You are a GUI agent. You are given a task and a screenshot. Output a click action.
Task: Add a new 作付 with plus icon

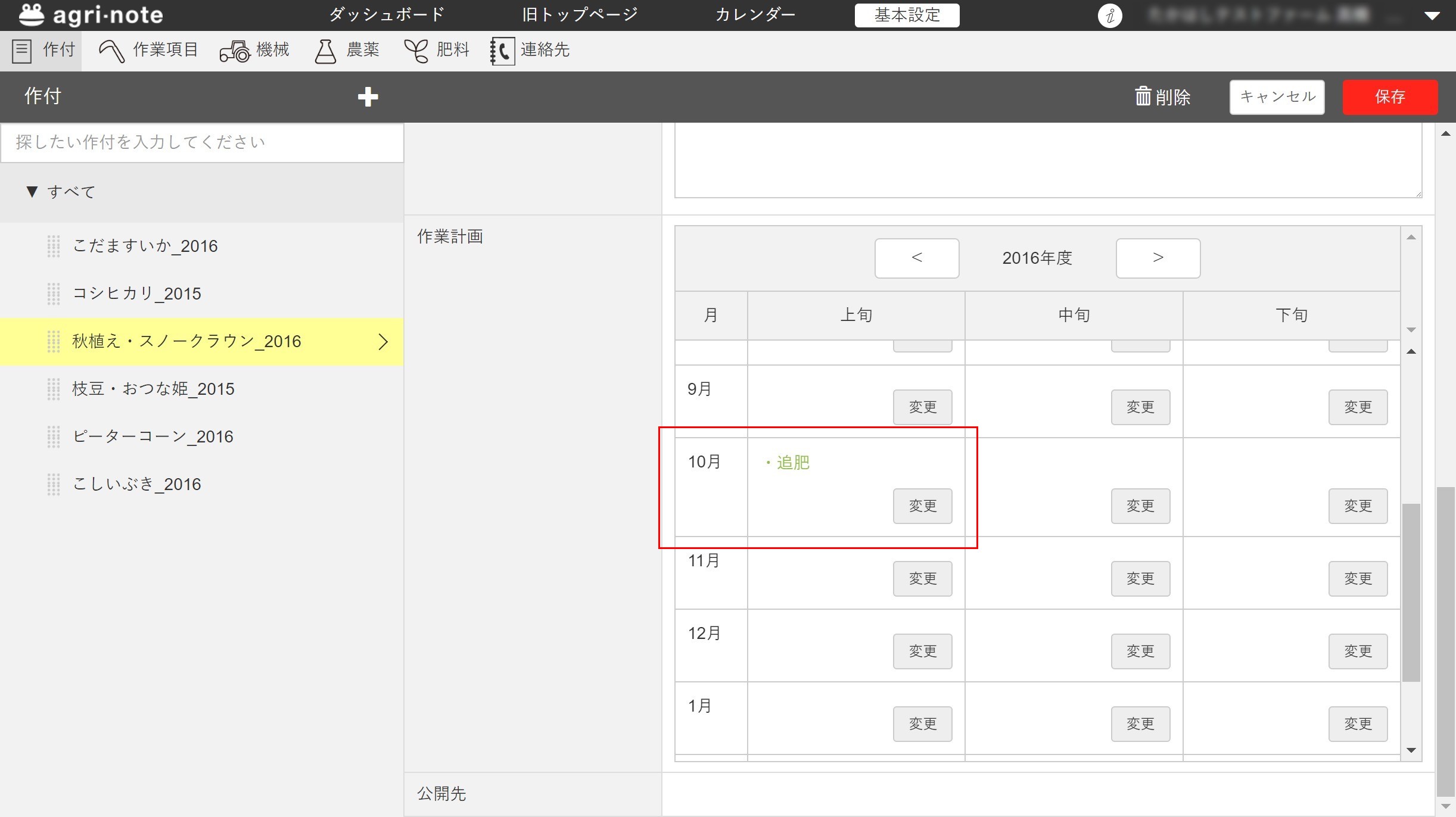(x=368, y=96)
